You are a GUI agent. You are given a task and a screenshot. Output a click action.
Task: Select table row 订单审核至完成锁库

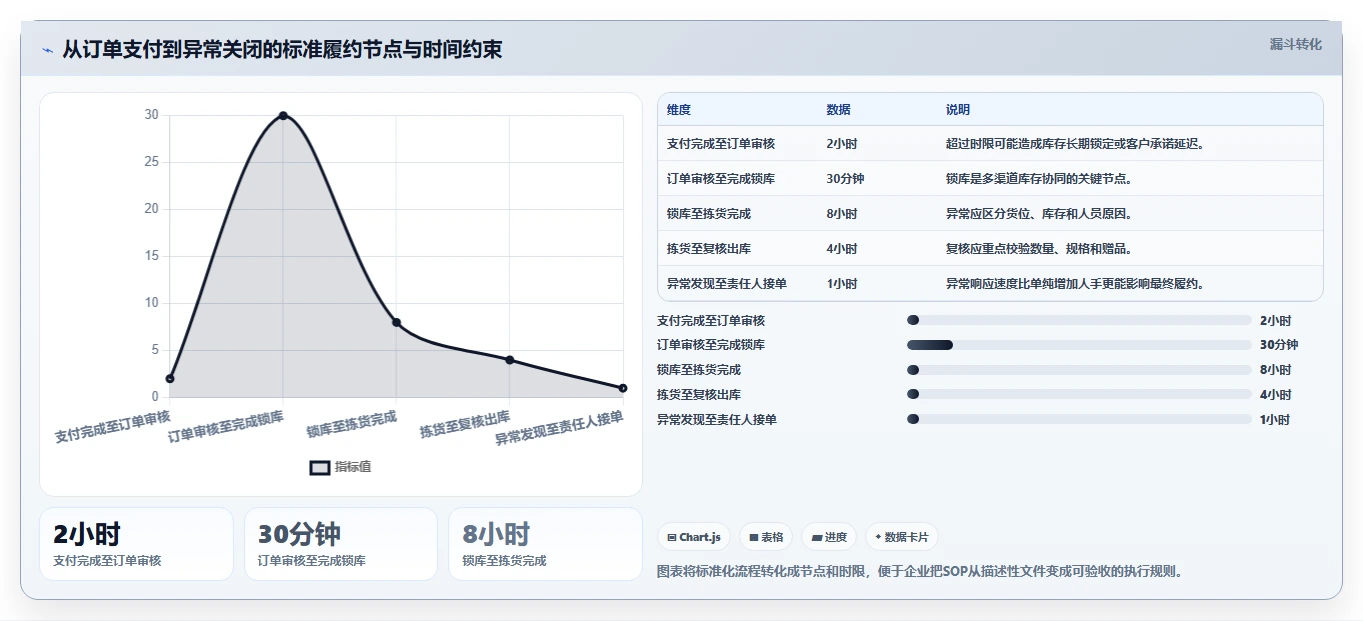tap(990, 179)
